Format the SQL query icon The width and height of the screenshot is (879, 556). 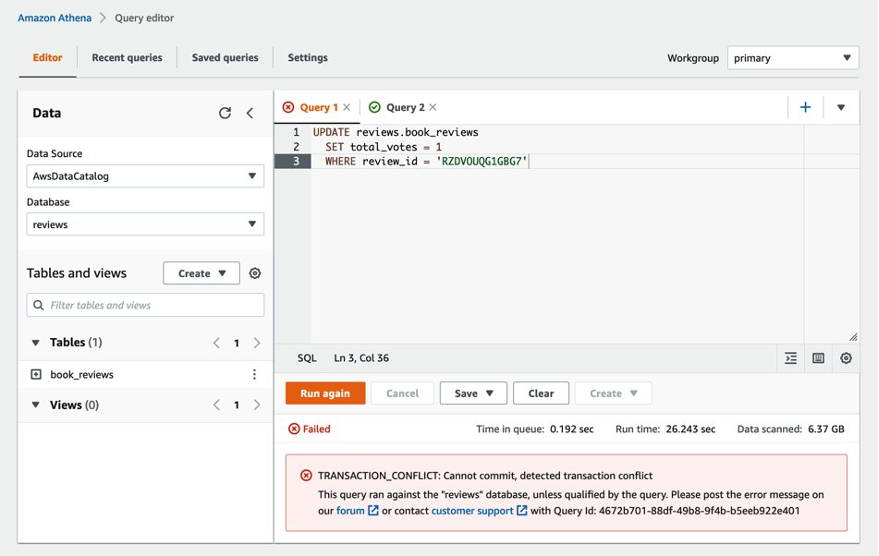point(791,358)
